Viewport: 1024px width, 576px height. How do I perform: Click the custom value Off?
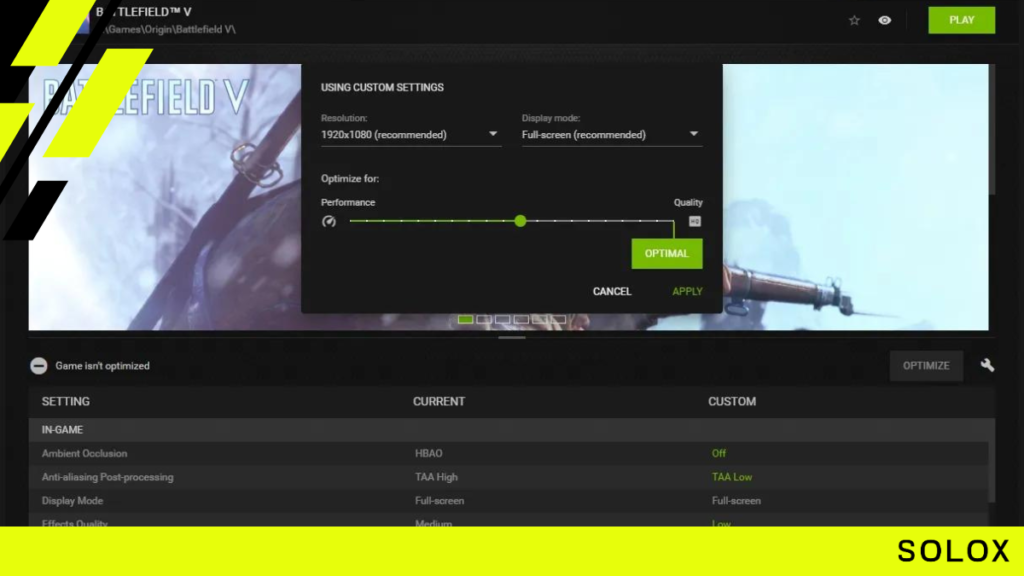point(718,453)
